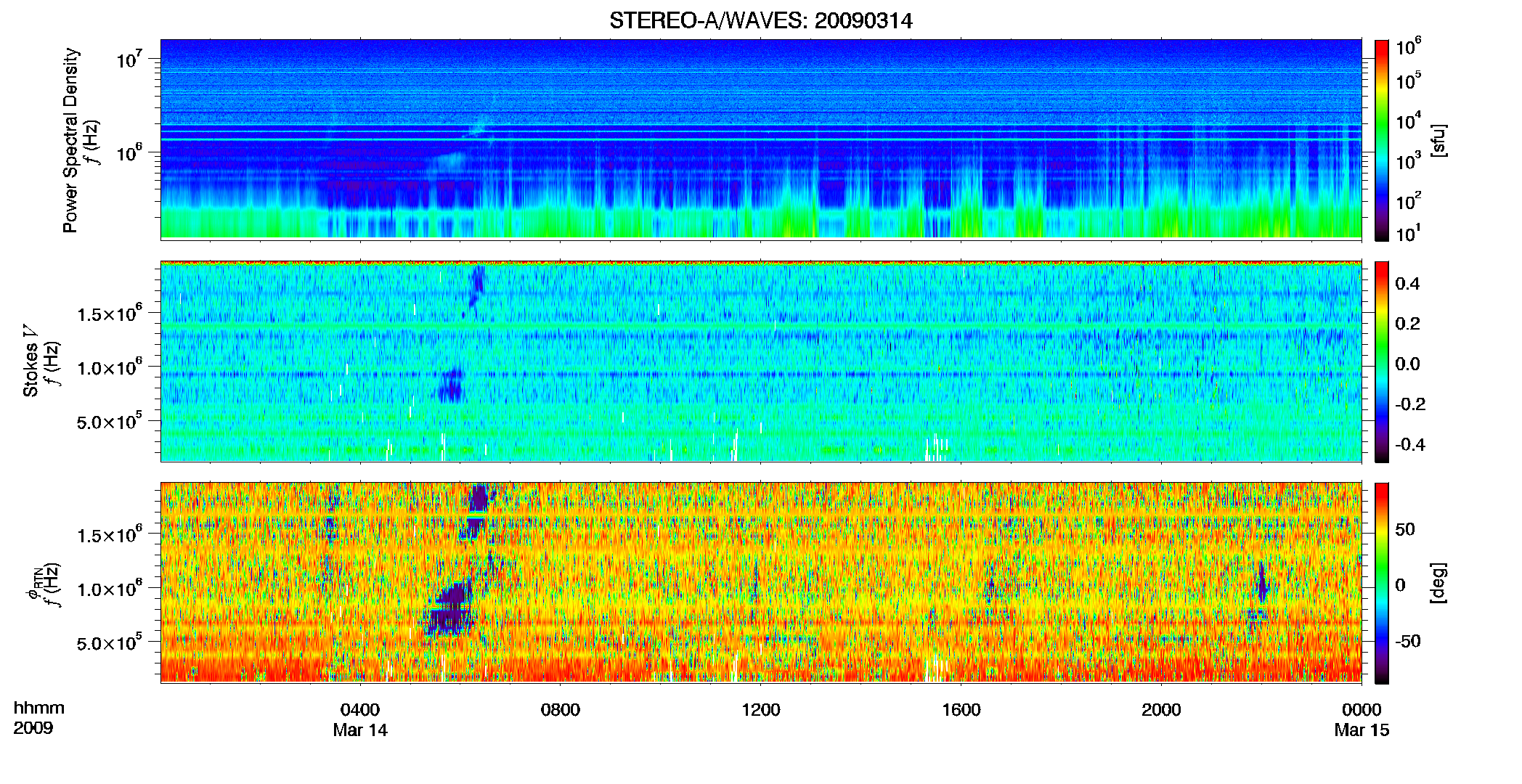Click the 10^6 label on the sfu colorbar
This screenshot has width=1522, height=784.
1409,46
